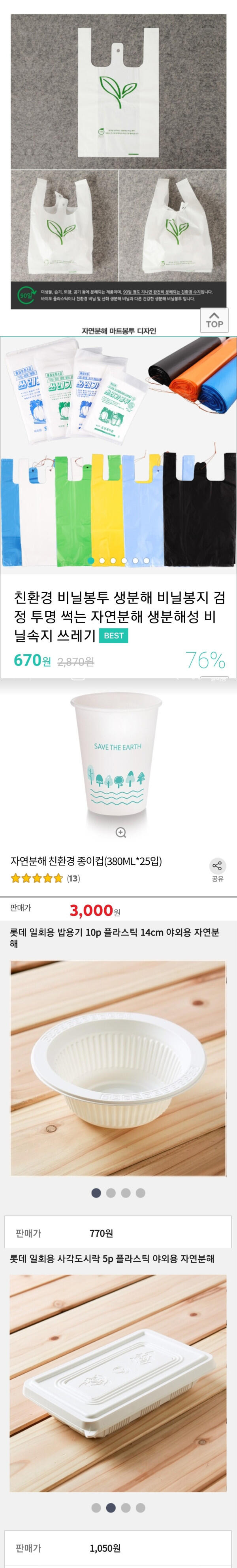
Task: Select third dot under rice bowl image
Action: (126, 1192)
